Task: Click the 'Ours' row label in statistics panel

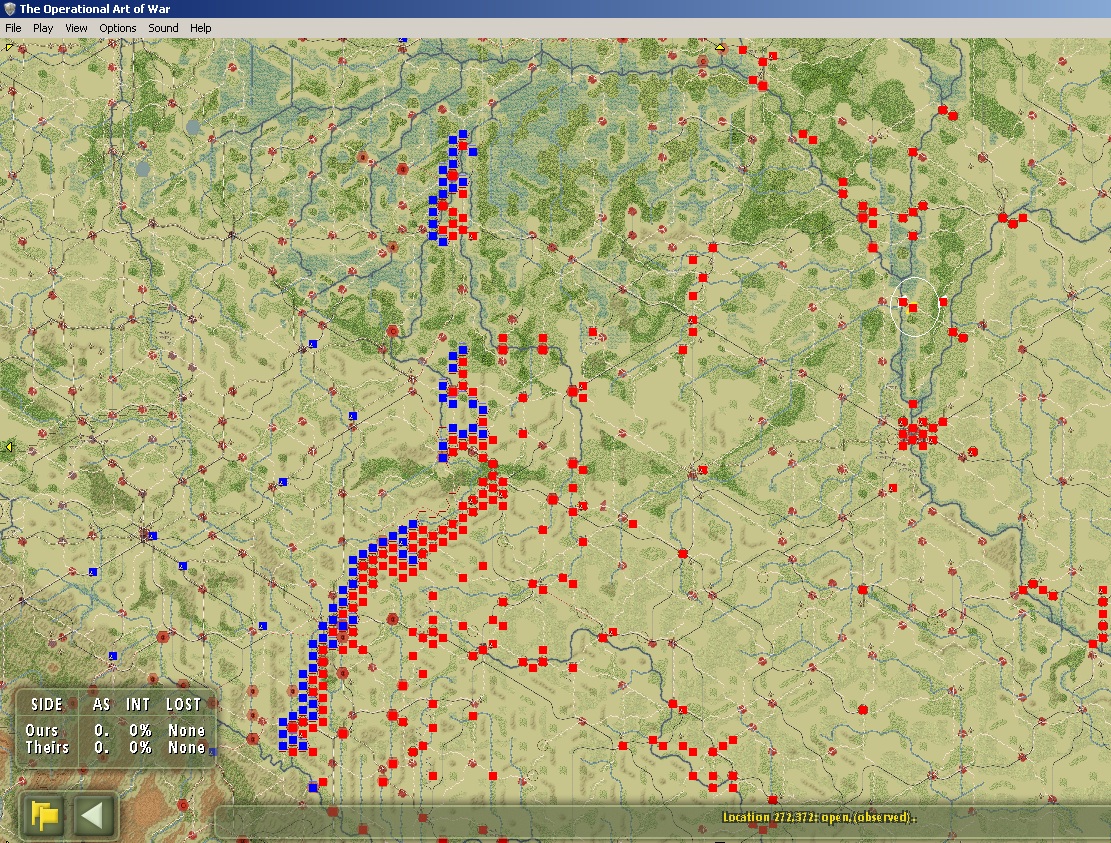Action: pyautogui.click(x=42, y=730)
